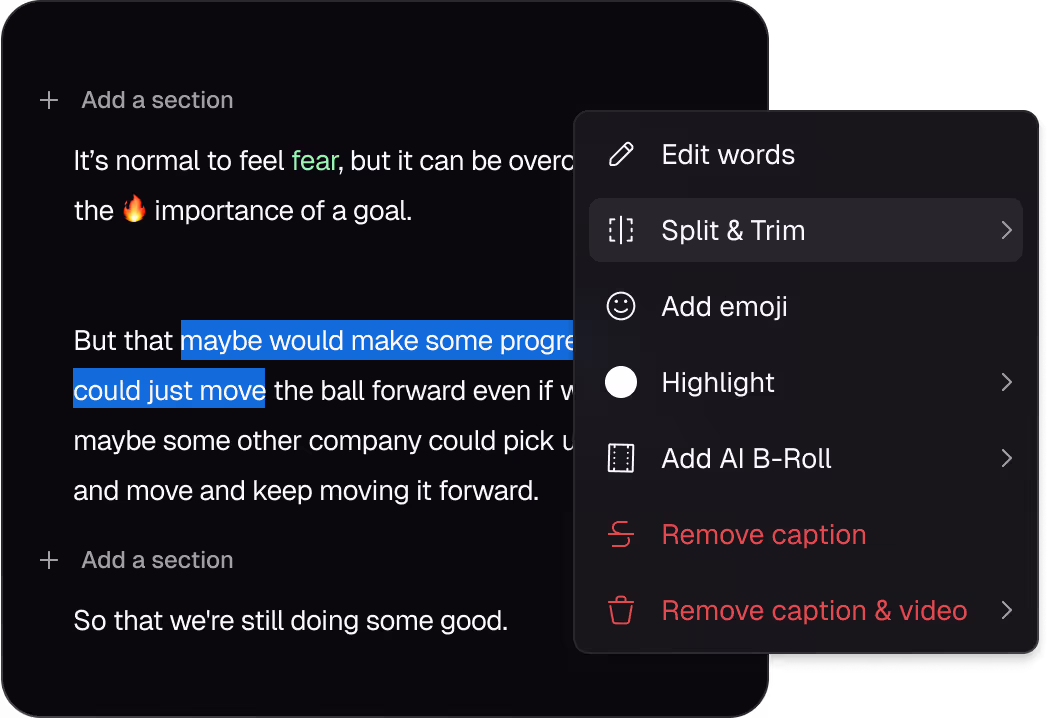Click the top Add a section link
The width and height of the screenshot is (1049, 718).
(x=157, y=100)
